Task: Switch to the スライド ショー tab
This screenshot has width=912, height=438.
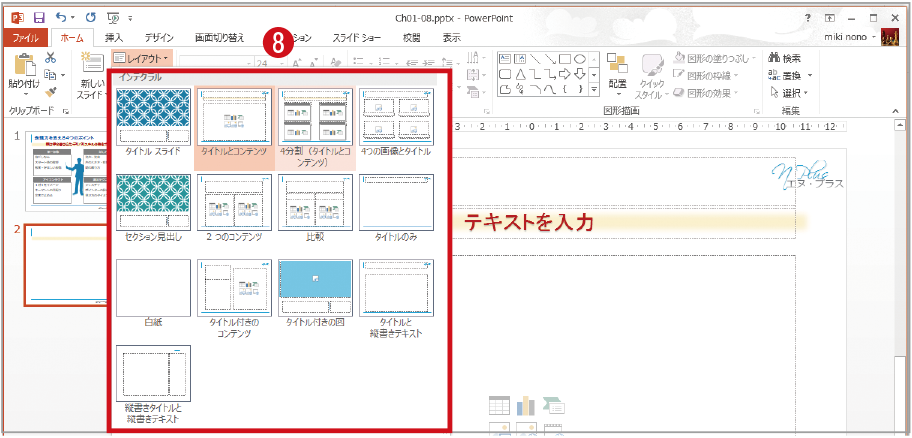Action: [357, 38]
